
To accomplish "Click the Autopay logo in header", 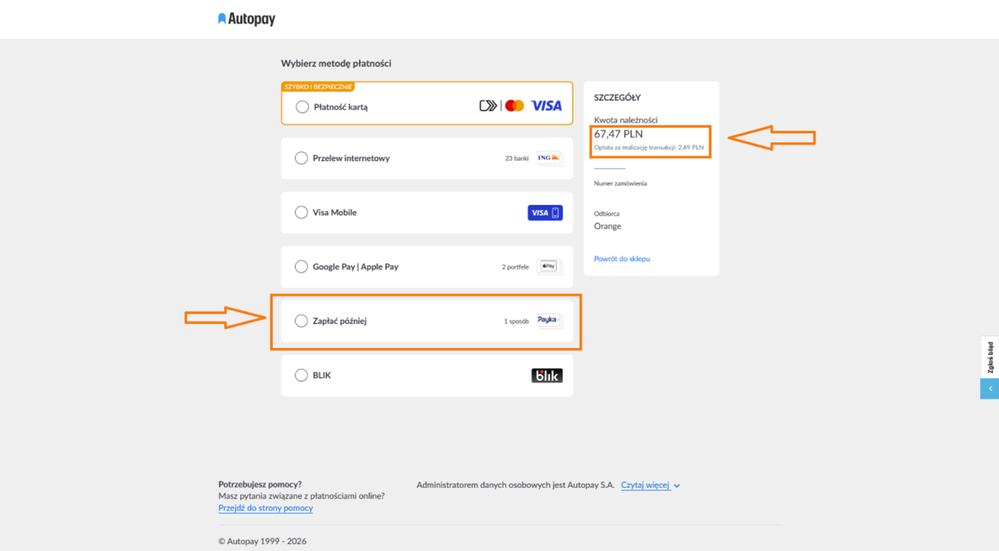I will [x=247, y=19].
